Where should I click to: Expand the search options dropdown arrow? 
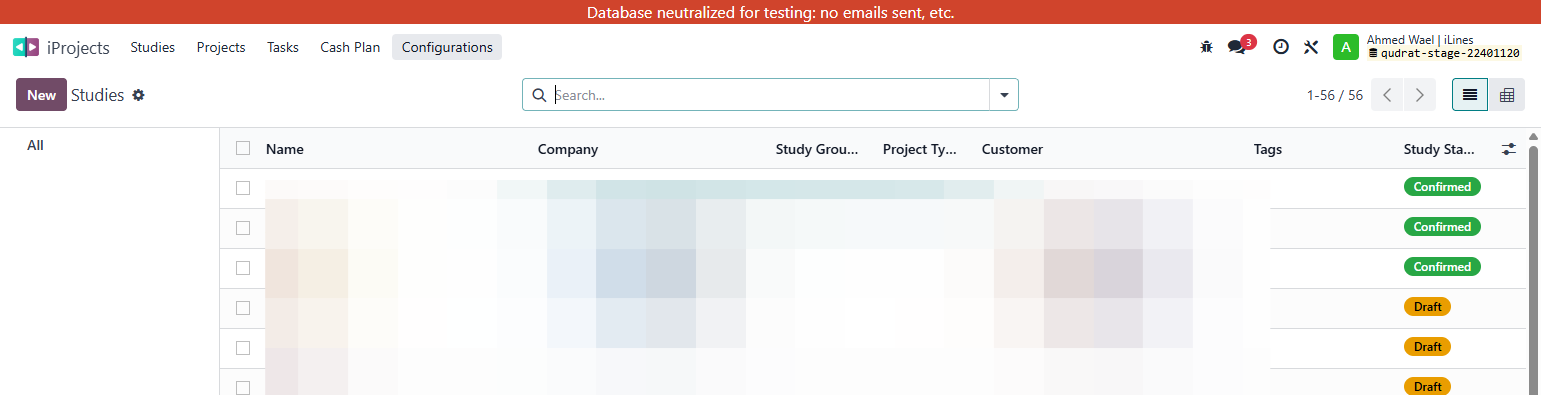[1003, 95]
